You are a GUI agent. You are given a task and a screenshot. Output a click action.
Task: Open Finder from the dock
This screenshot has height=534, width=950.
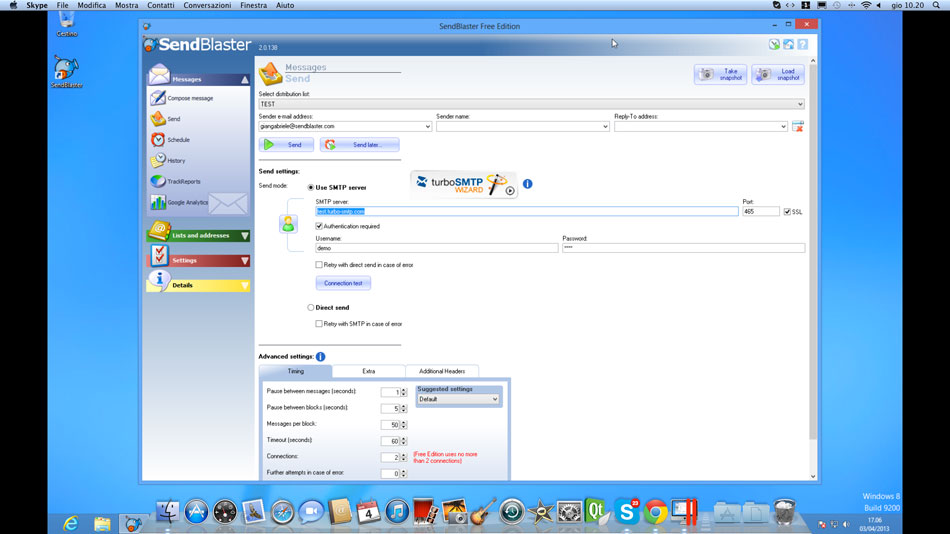(x=167, y=512)
